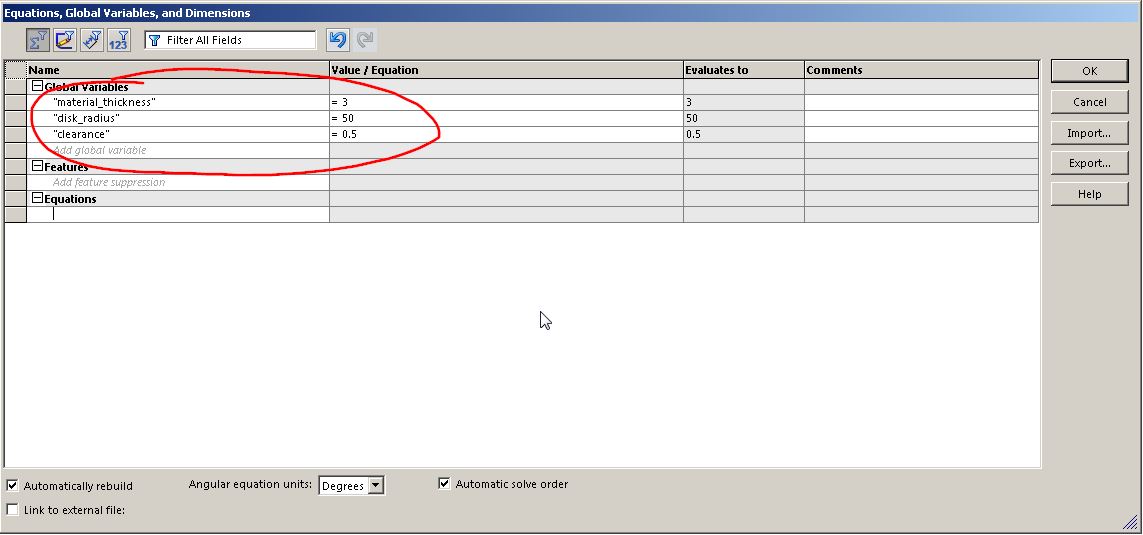Select the Ordered View icon
1143x535 pixels.
pyautogui.click(x=119, y=40)
